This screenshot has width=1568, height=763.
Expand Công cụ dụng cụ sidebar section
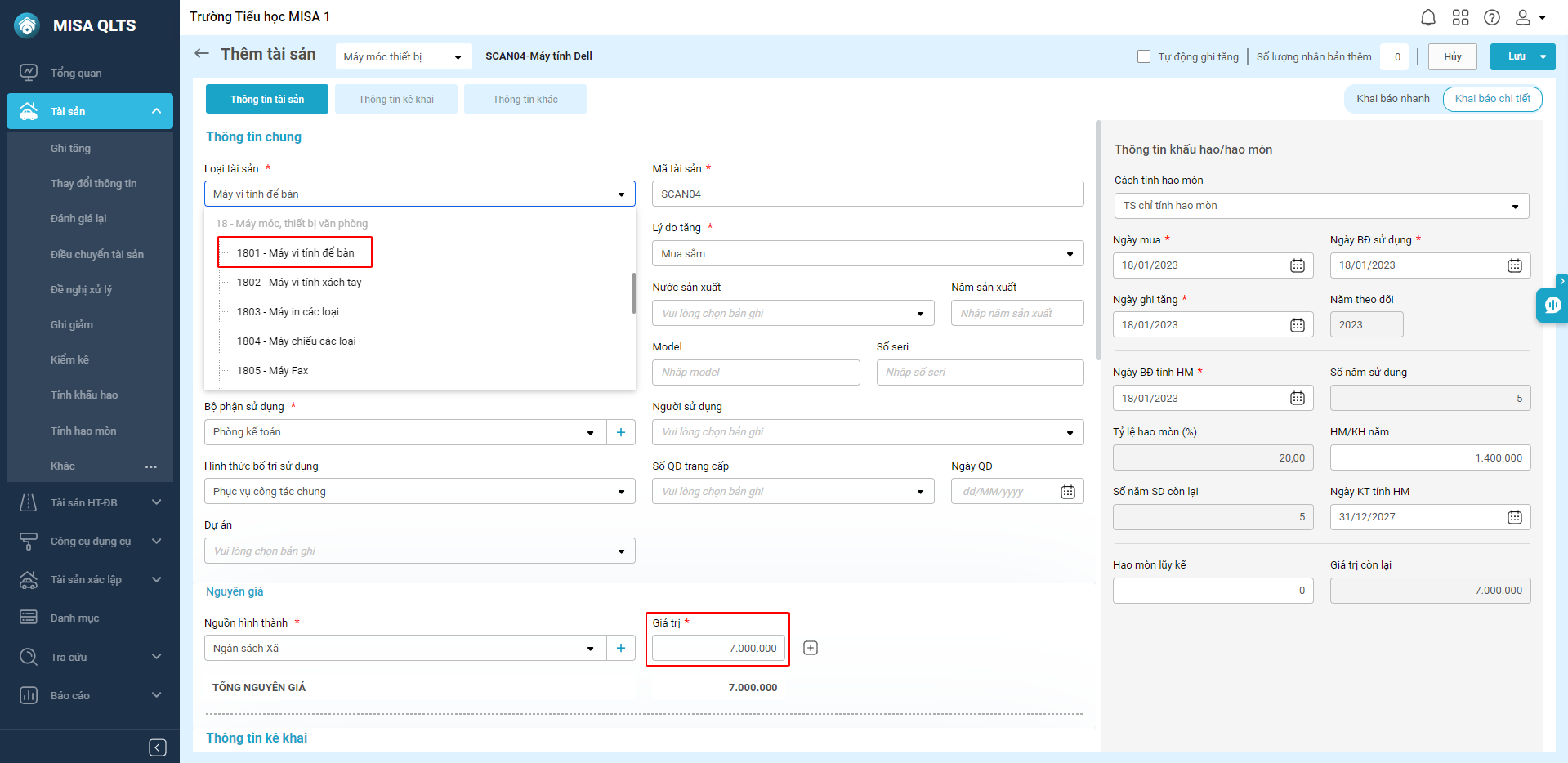90,541
